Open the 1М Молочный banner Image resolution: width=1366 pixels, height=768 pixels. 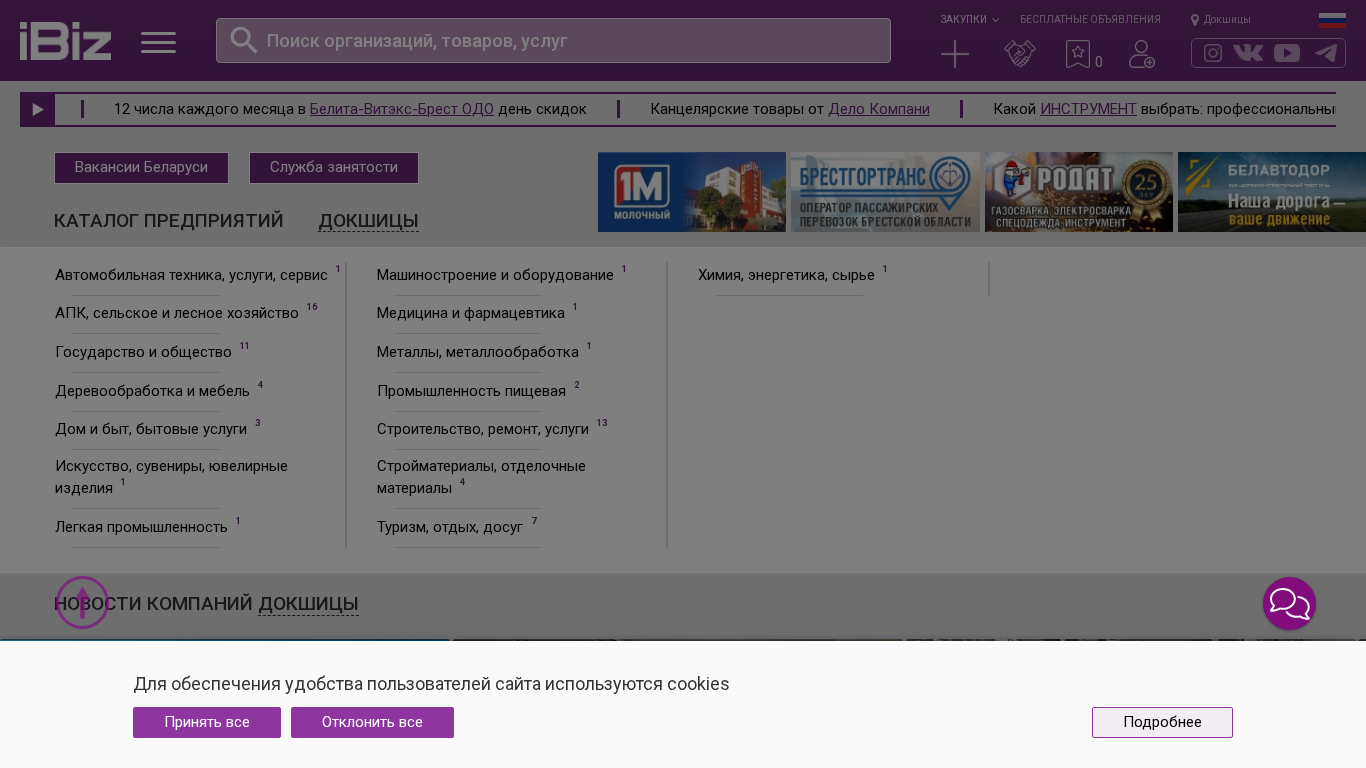pyautogui.click(x=692, y=192)
